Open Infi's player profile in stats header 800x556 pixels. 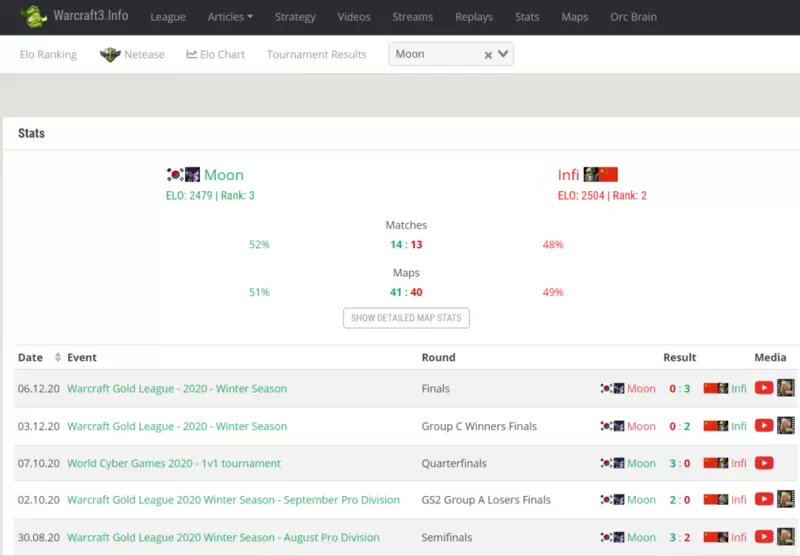click(x=569, y=175)
